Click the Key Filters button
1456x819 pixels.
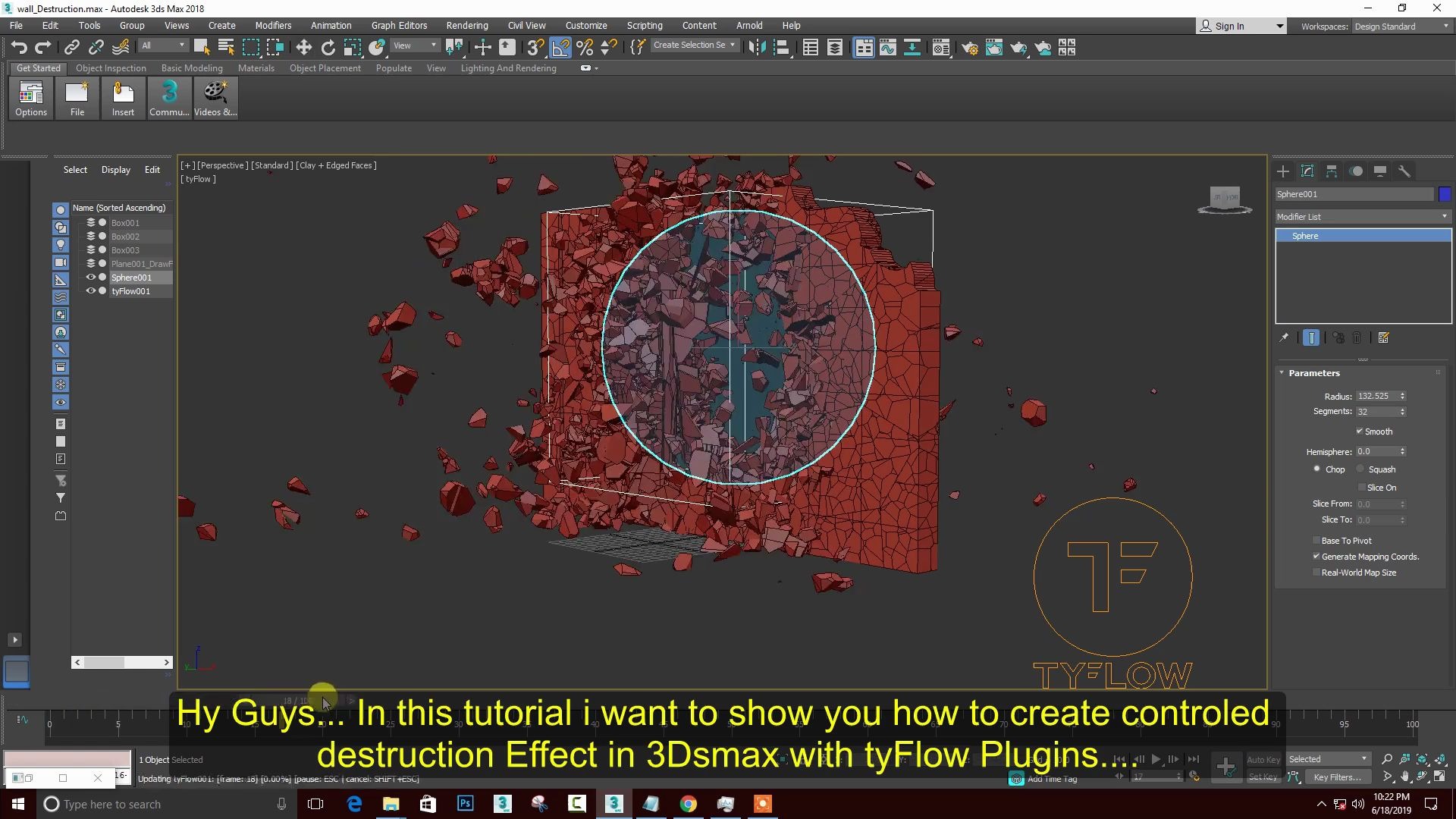coord(1337,777)
